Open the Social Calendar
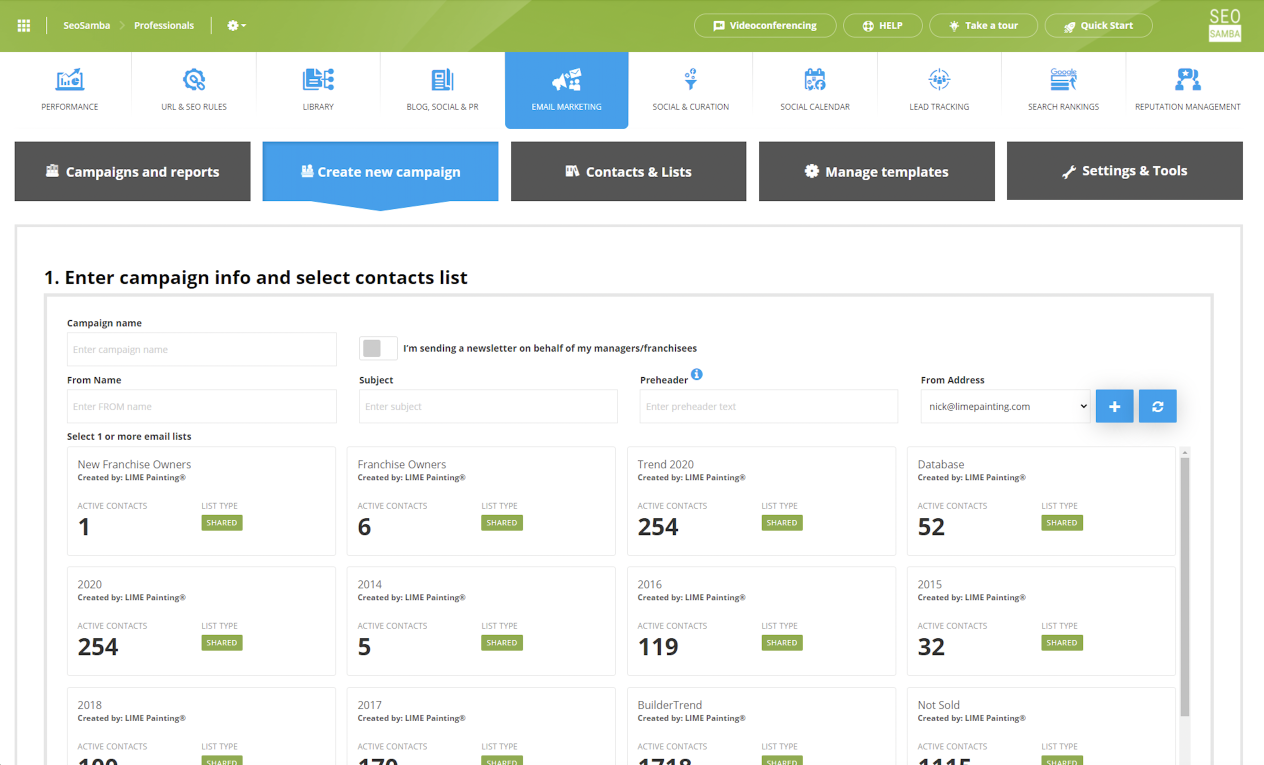 tap(815, 89)
